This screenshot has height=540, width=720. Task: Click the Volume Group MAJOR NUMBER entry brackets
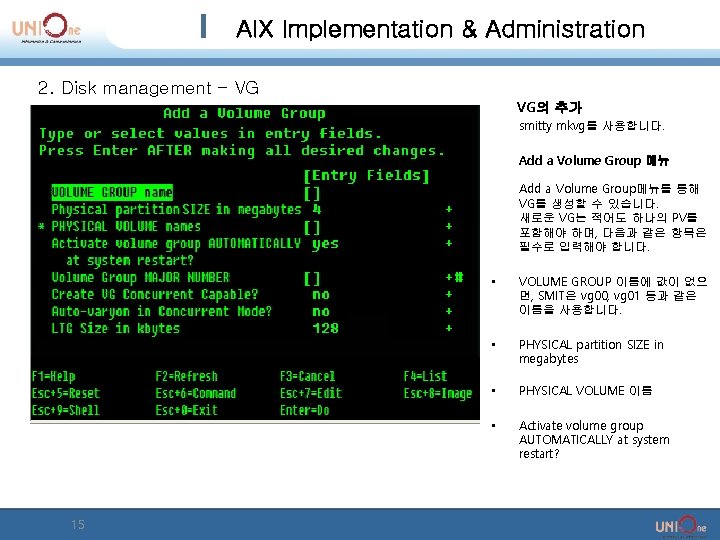tap(312, 278)
